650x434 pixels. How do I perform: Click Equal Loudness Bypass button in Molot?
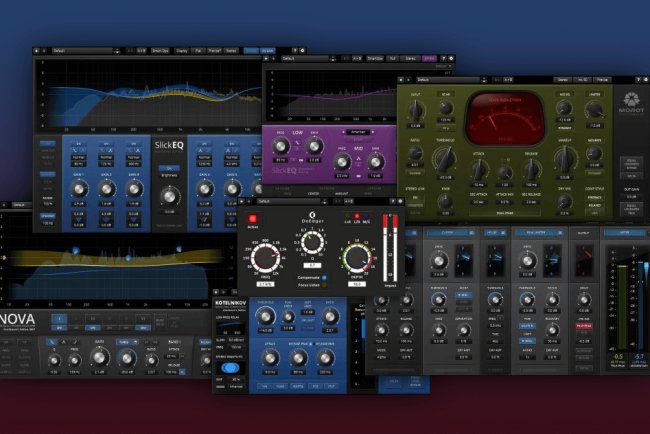pyautogui.click(x=631, y=163)
